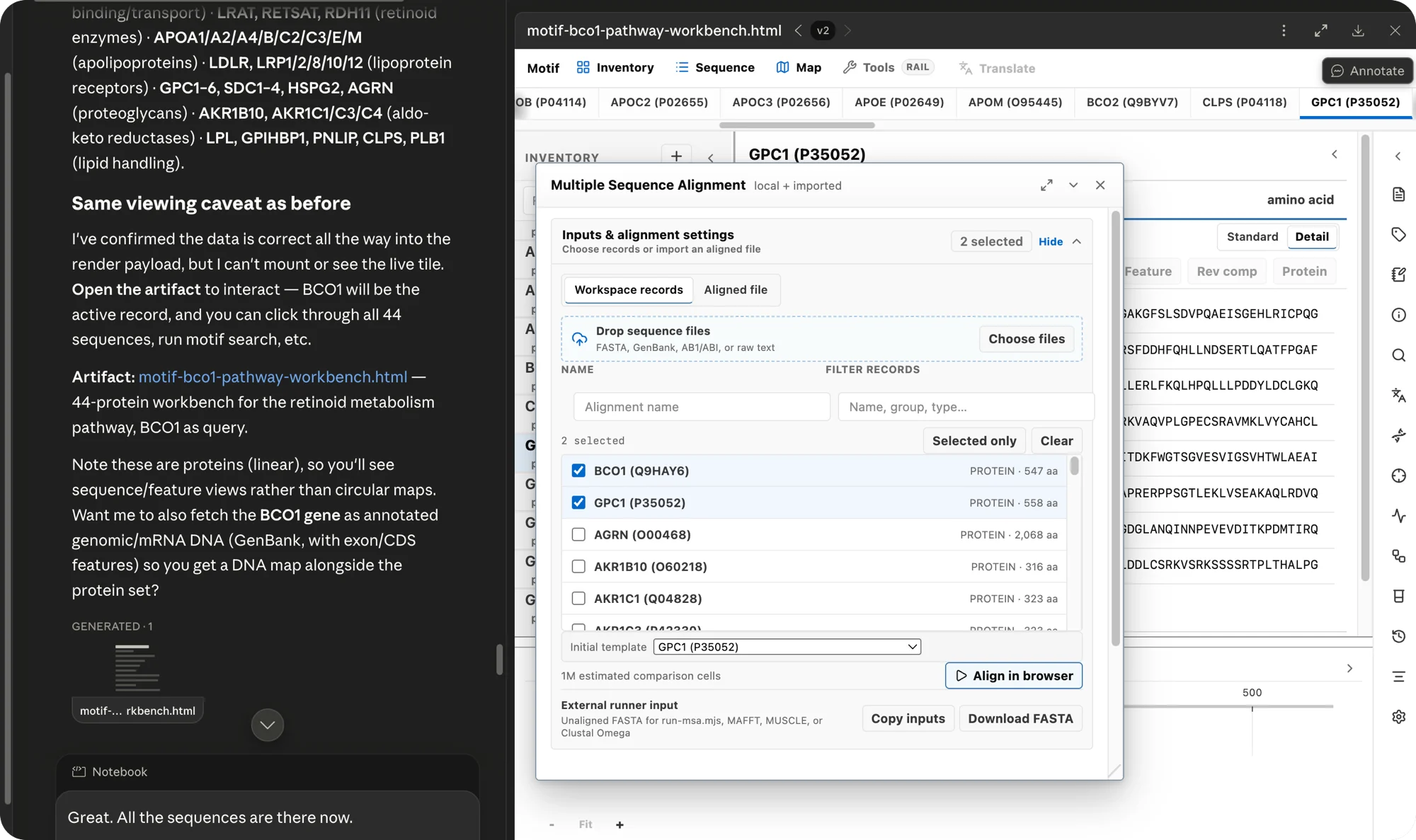The image size is (1416, 840).
Task: Click the crosshair target icon in right rail
Action: (x=1398, y=476)
